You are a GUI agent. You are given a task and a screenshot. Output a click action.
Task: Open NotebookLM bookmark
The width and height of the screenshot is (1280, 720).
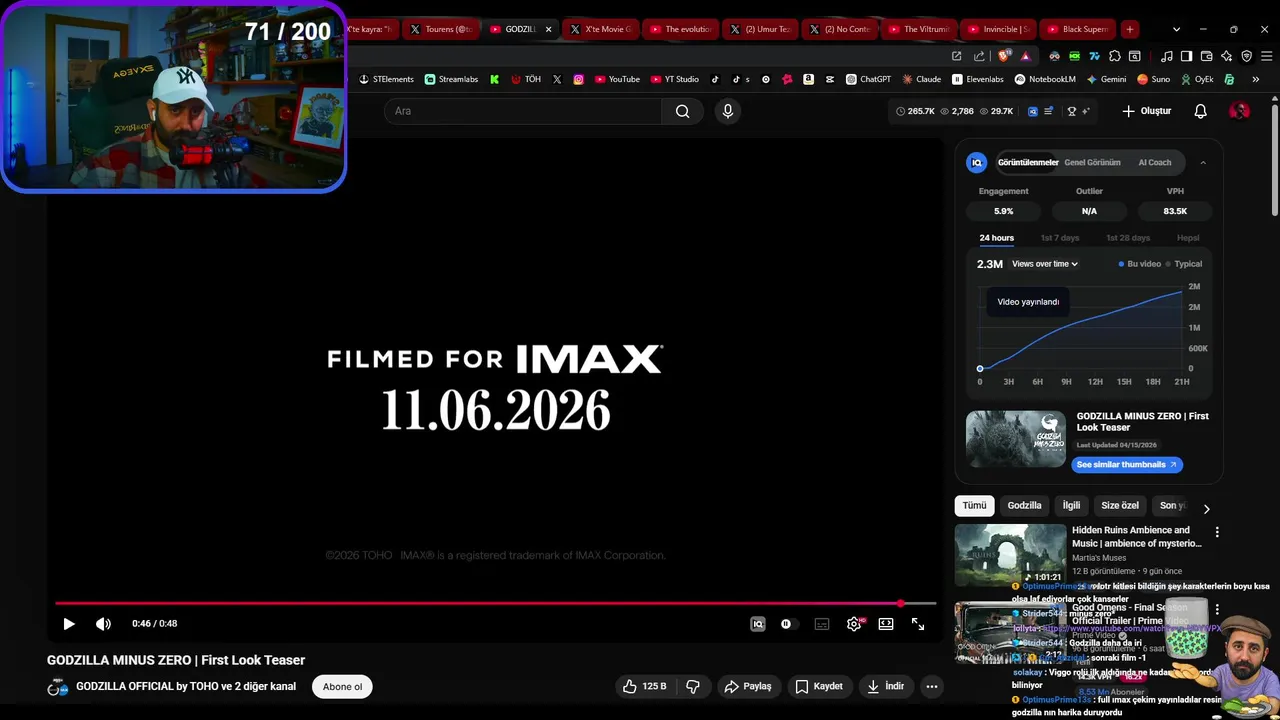[x=1045, y=79]
